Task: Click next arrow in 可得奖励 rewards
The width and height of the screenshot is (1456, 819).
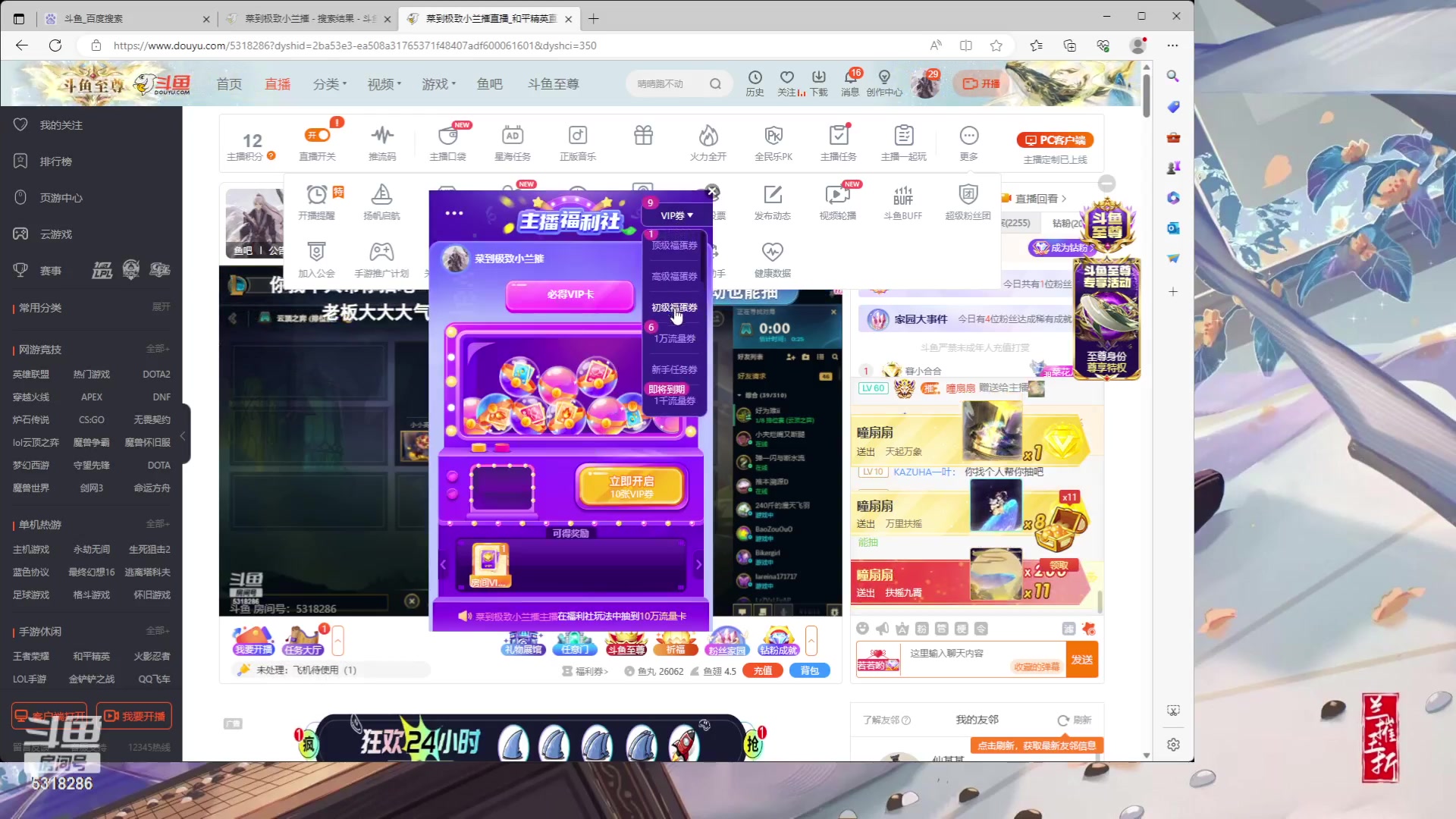Action: (698, 564)
